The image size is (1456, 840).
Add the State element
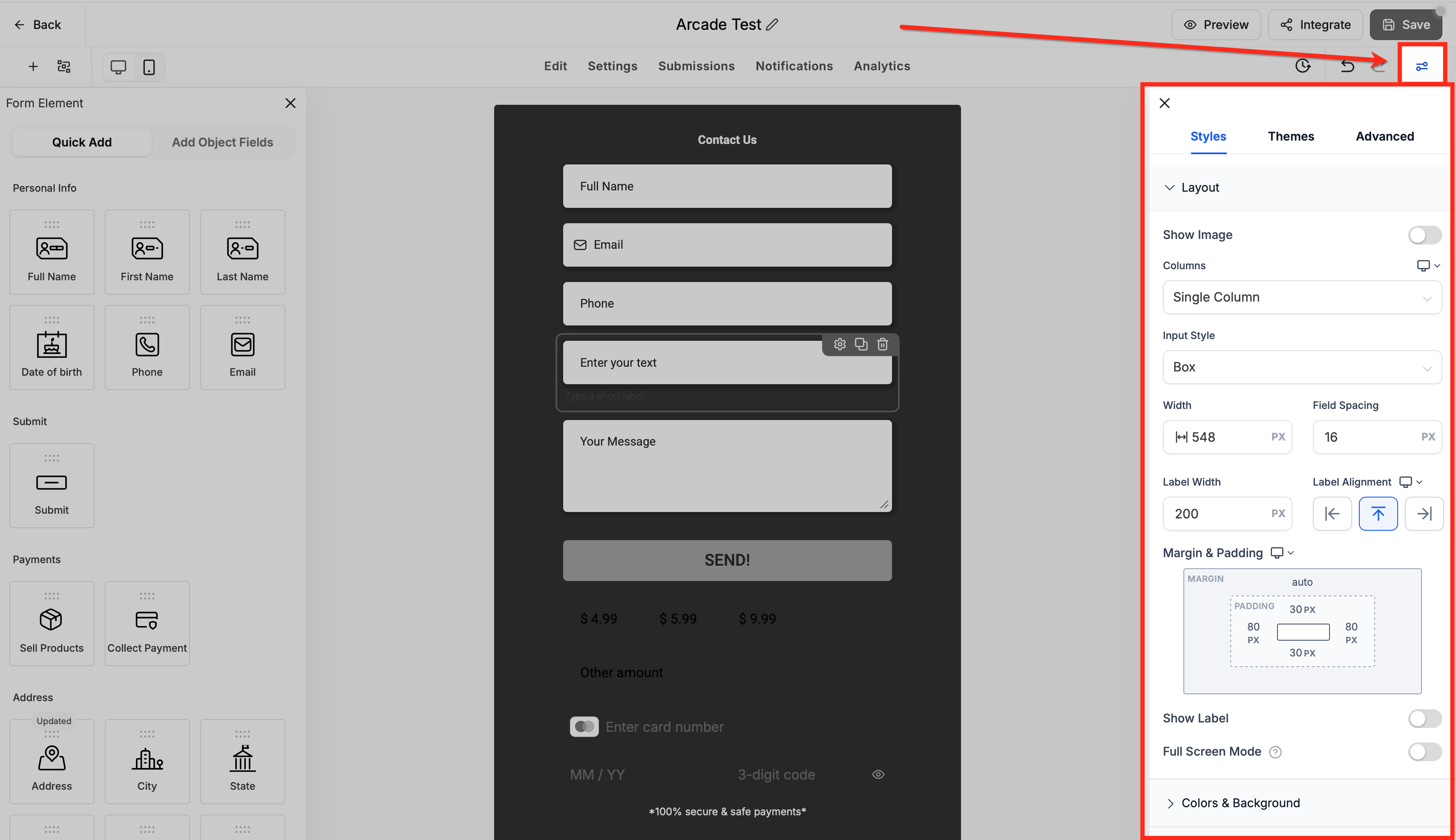[x=242, y=762]
